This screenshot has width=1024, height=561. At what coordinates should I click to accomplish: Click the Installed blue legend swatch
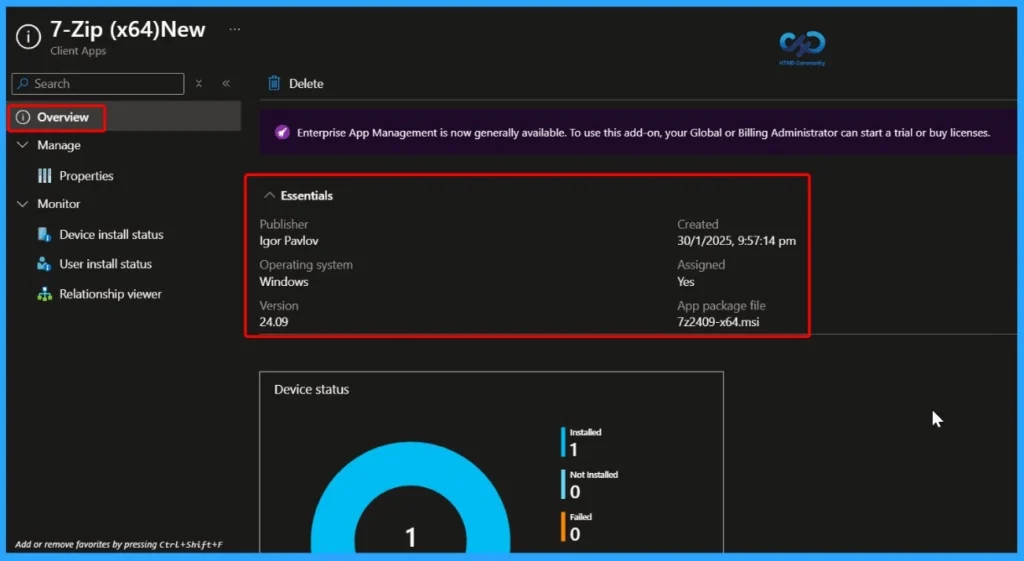(563, 442)
